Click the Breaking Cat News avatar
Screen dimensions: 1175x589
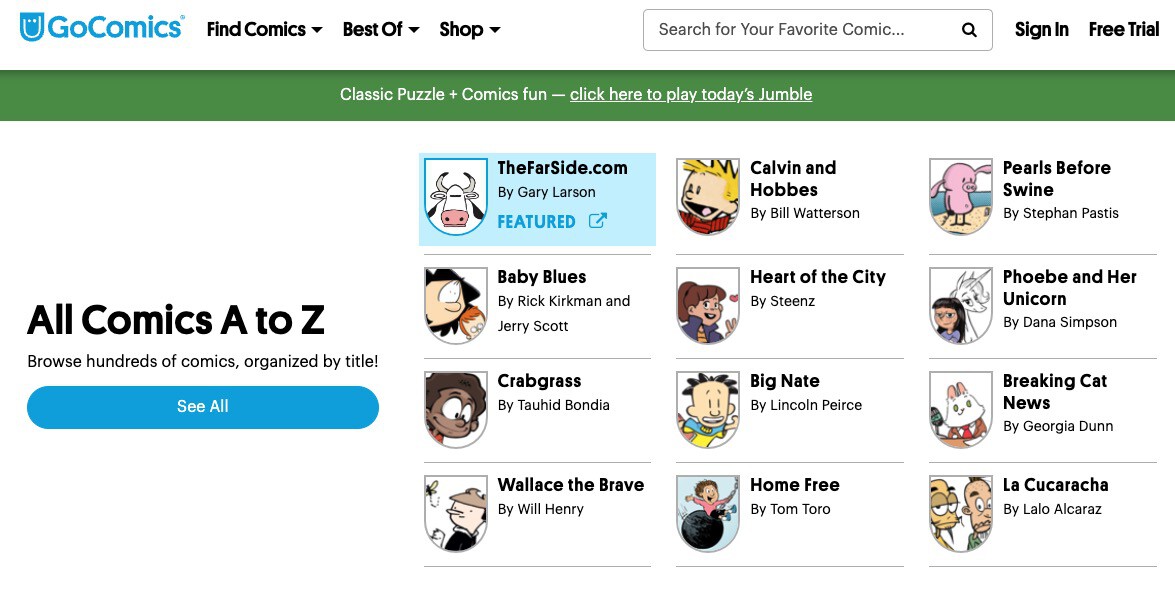point(960,409)
